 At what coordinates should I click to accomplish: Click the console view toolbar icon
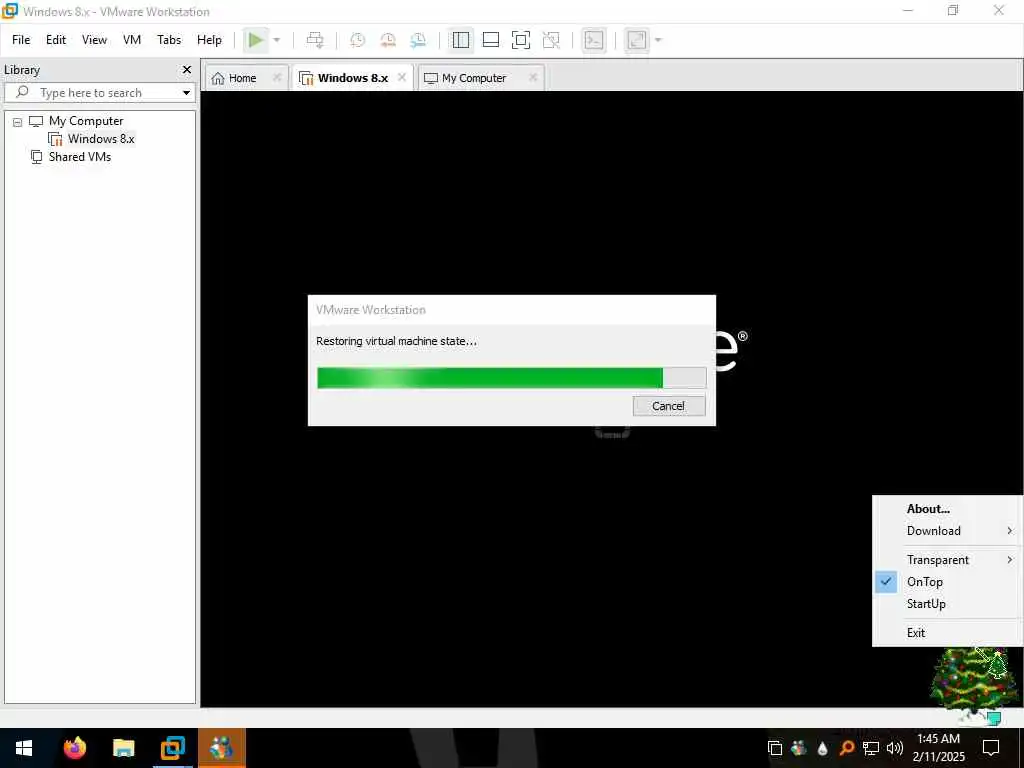[594, 40]
